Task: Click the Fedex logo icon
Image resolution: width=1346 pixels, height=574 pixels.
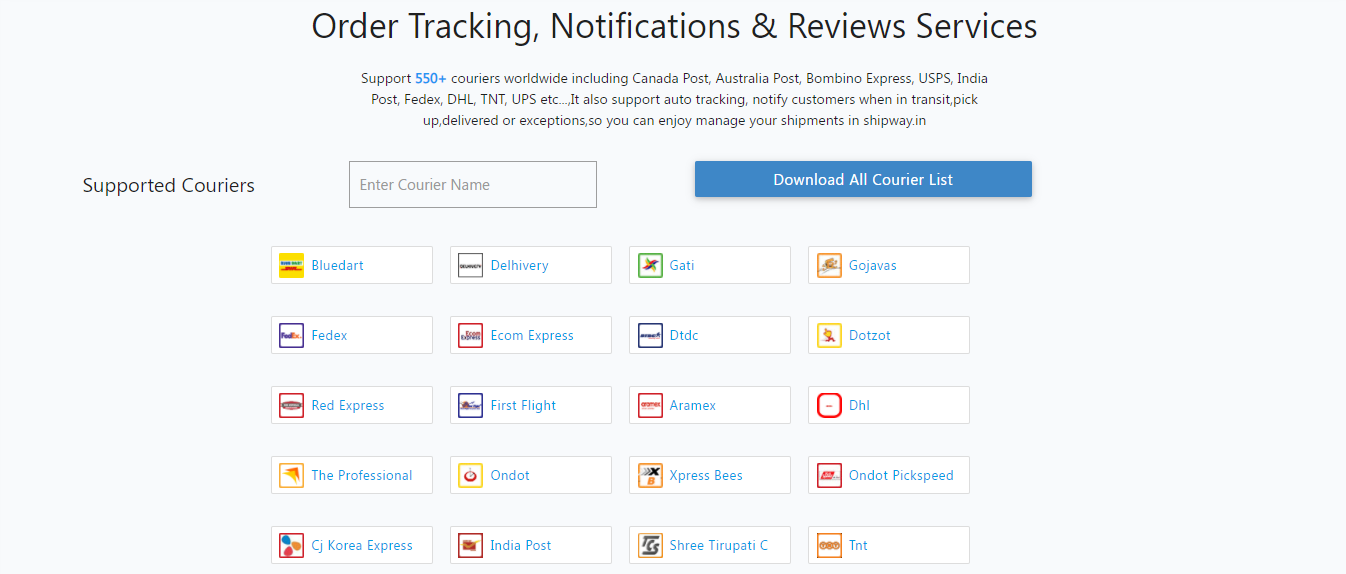Action: (x=291, y=335)
